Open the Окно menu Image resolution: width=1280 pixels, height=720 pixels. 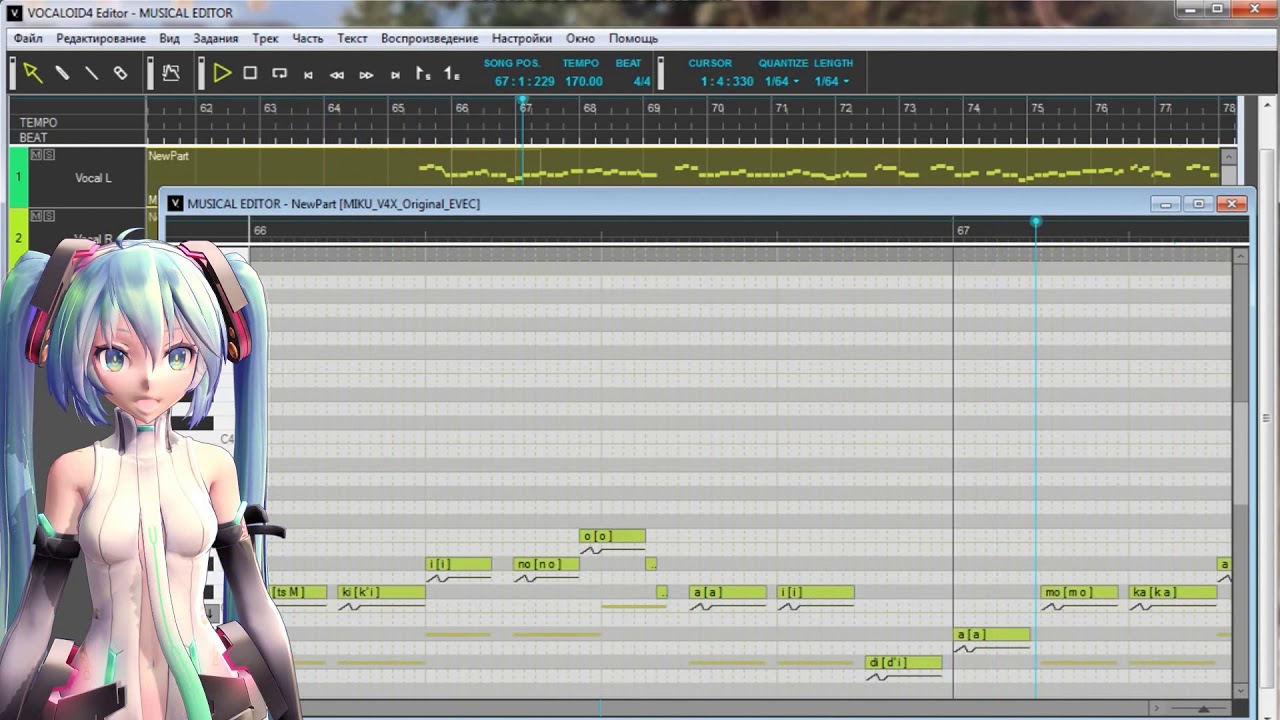pos(580,39)
